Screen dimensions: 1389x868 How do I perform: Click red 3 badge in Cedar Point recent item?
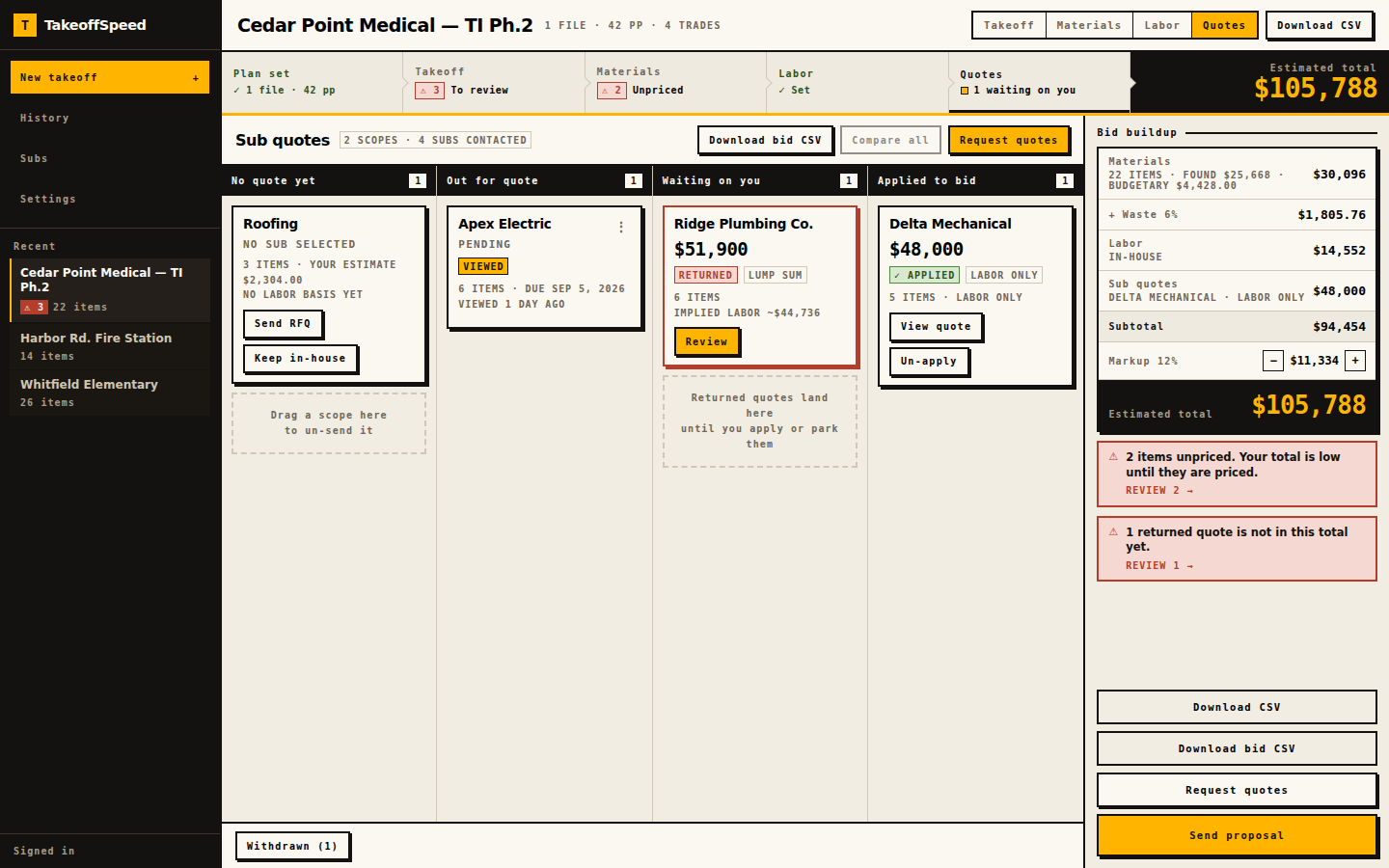click(x=34, y=308)
